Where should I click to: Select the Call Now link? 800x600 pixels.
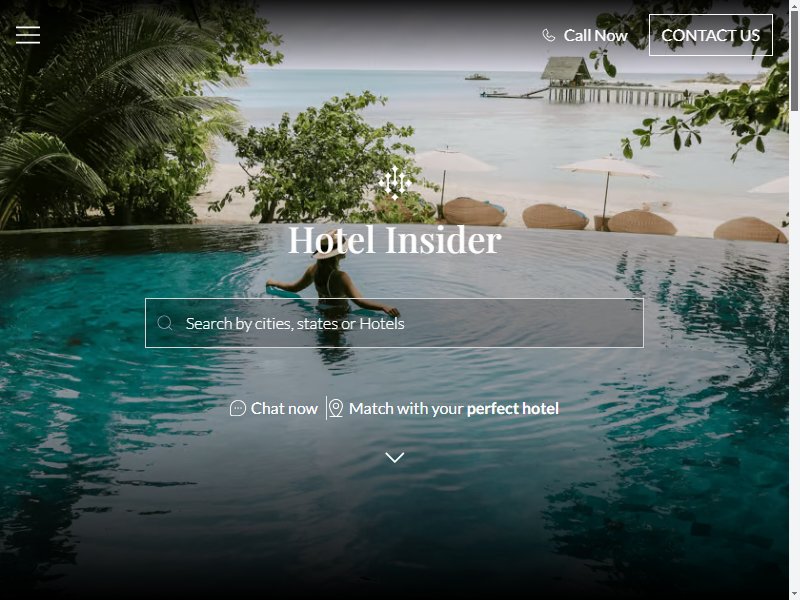point(585,35)
